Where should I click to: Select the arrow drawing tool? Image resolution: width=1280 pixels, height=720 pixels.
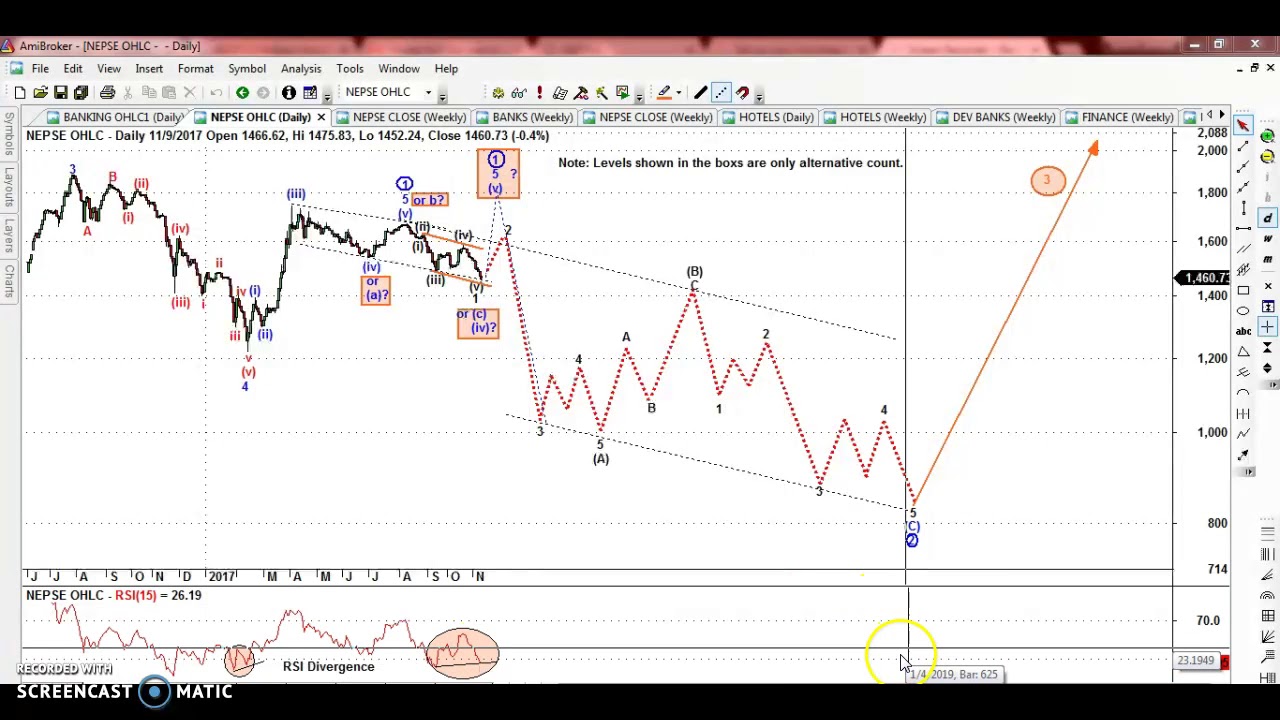coord(1243,455)
